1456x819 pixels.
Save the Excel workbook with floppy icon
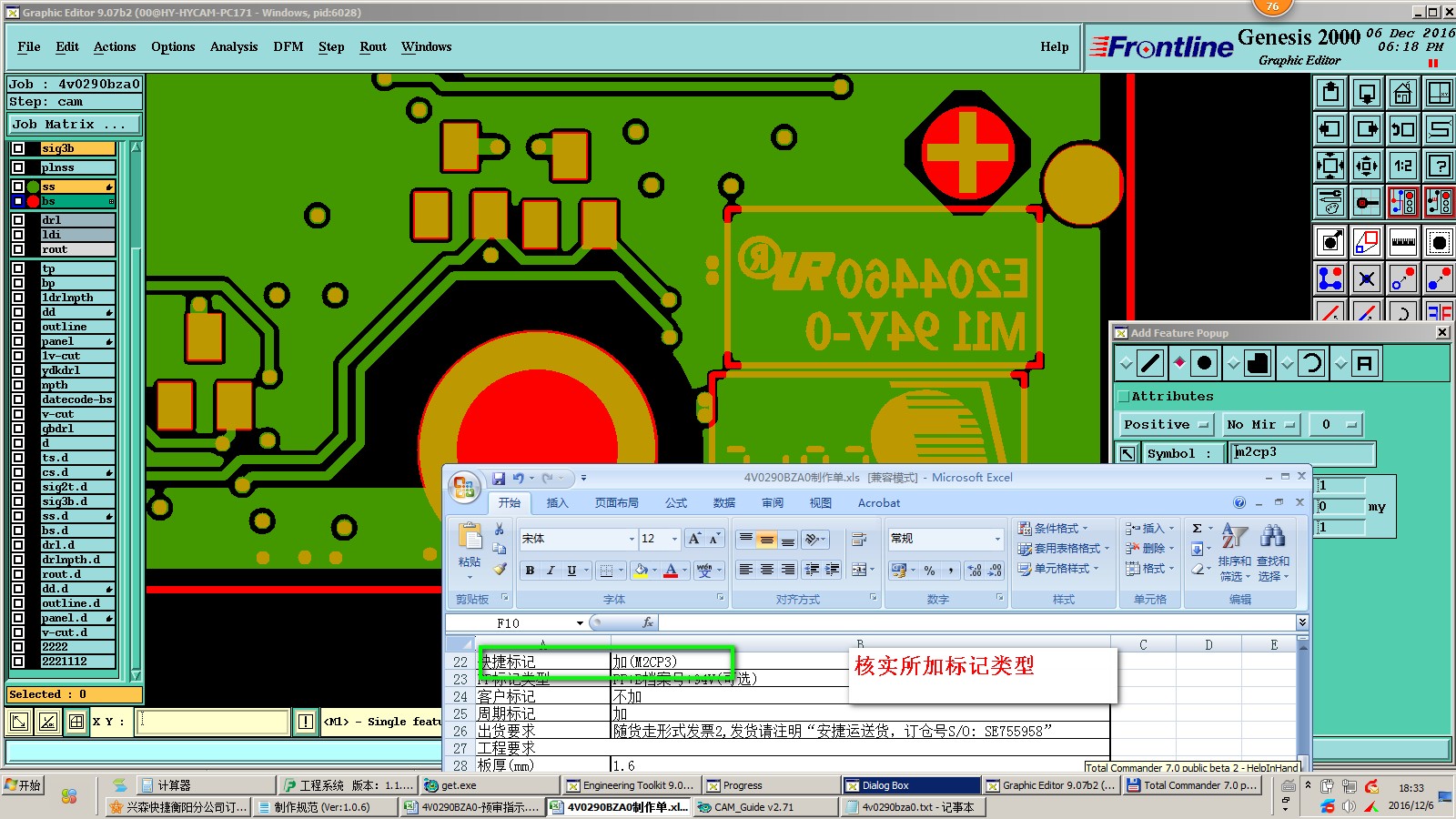tap(499, 478)
